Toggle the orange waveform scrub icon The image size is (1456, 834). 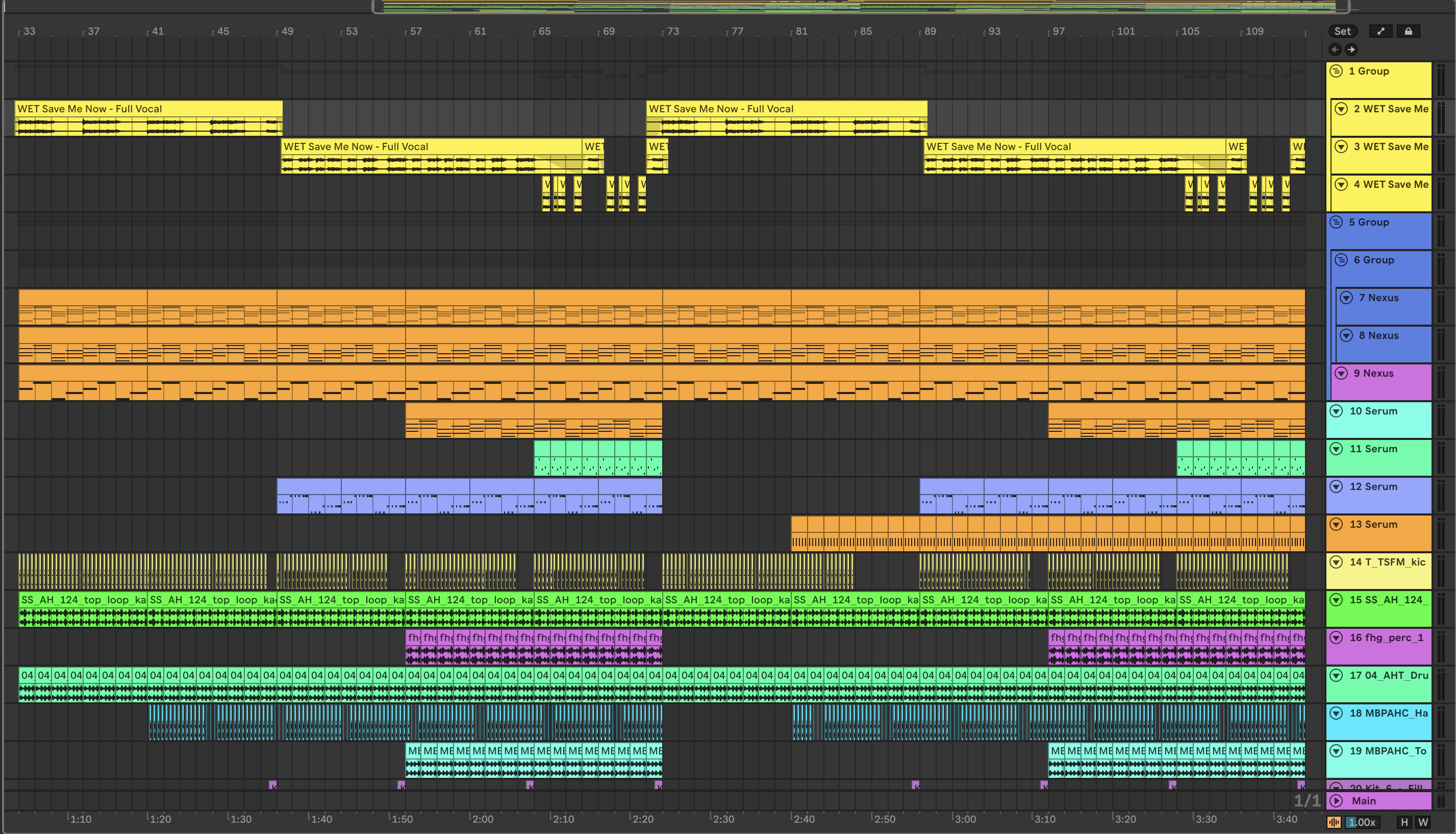(x=1334, y=822)
